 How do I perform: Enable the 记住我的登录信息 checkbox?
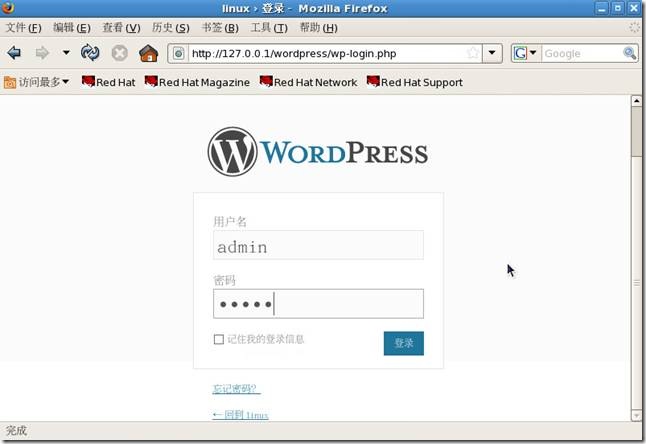219,339
